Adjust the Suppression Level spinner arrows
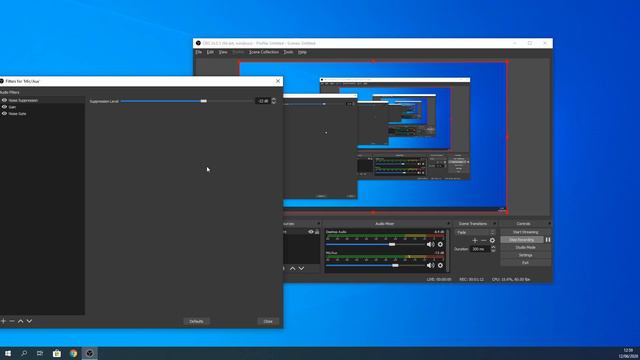Viewport: 640px width, 360px height. point(274,101)
